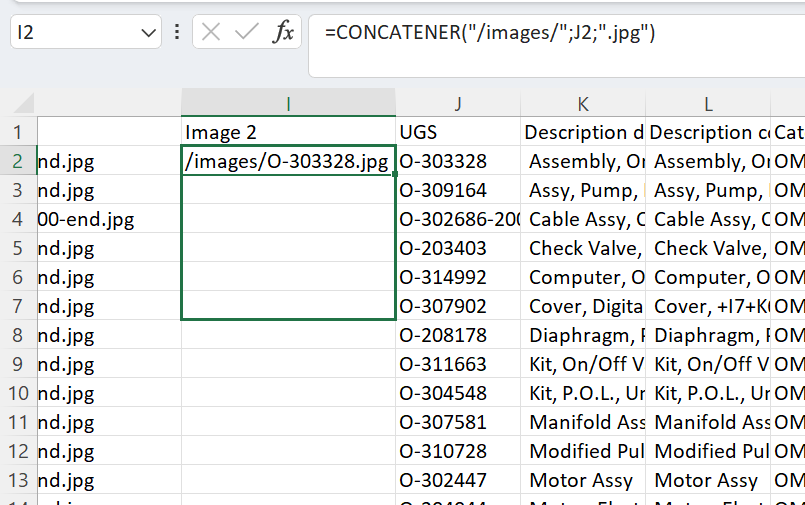This screenshot has height=505, width=805.
Task: Select cell with O-309164
Action: coord(457,190)
